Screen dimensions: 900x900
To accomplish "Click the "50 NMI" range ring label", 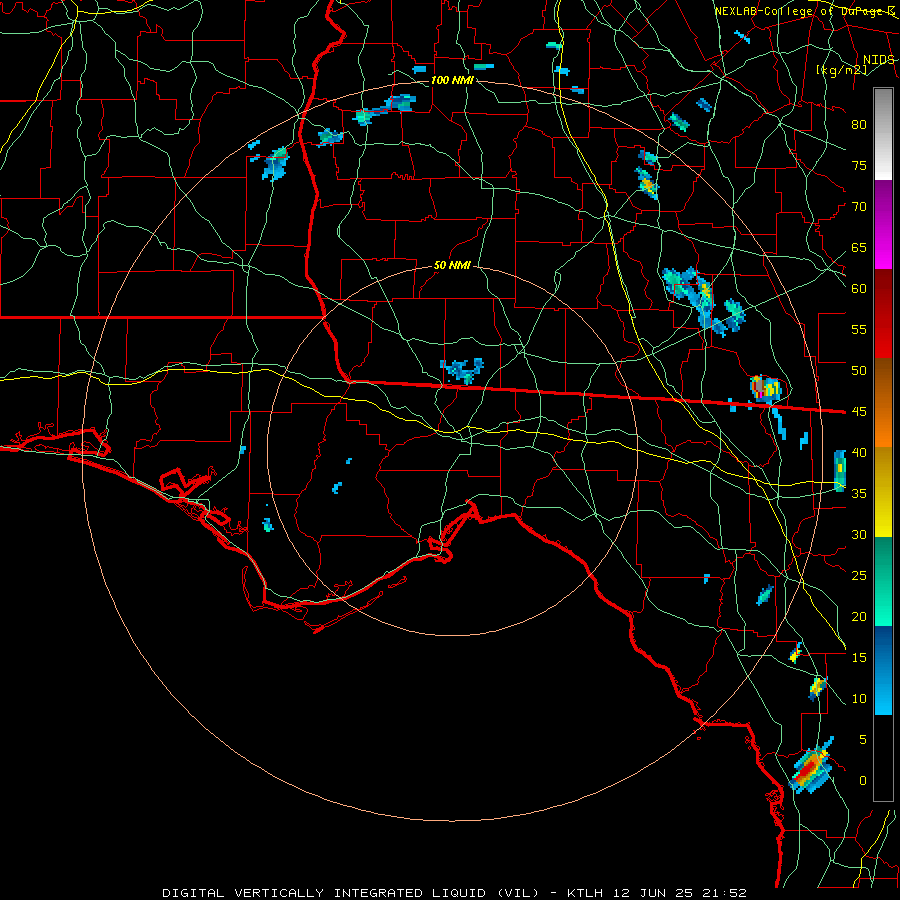I will coord(452,265).
